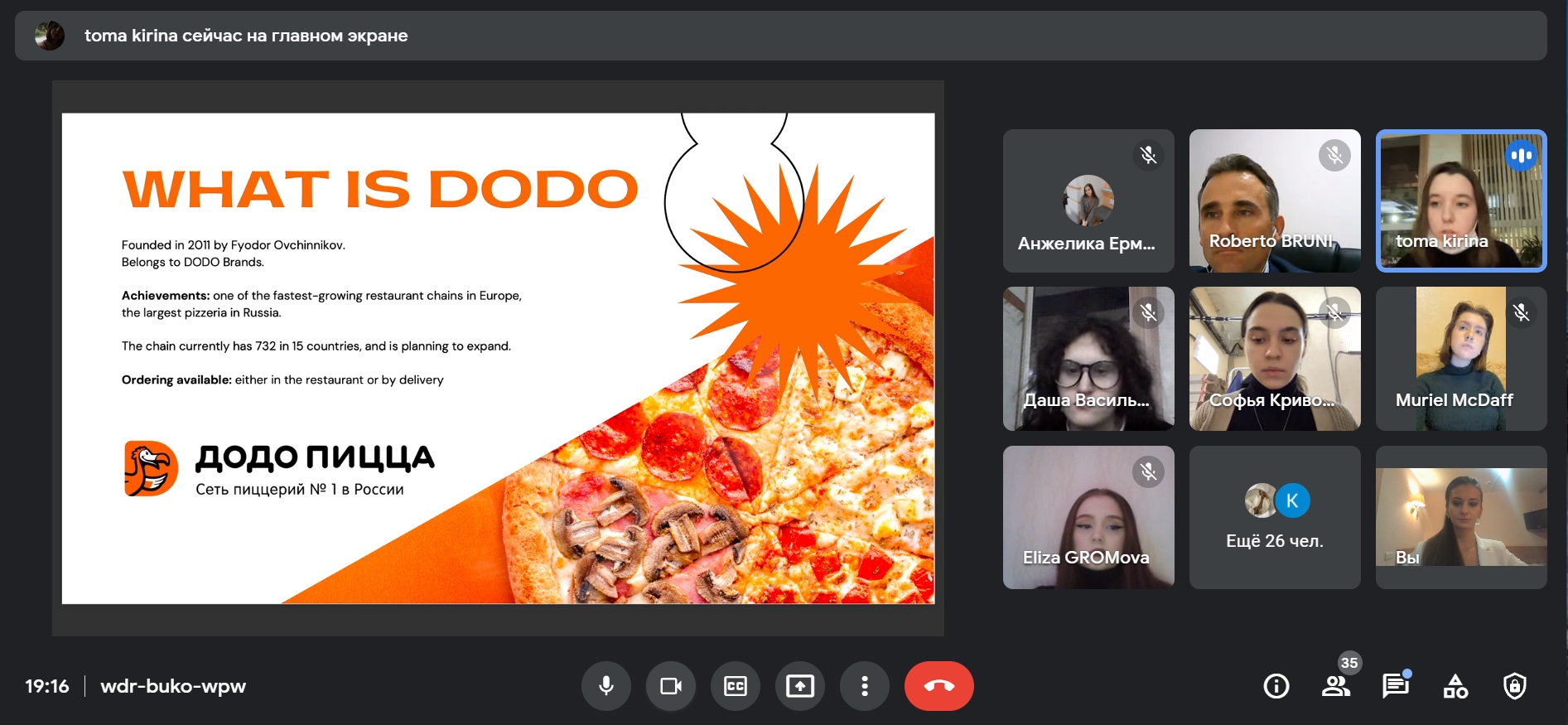This screenshot has width=1568, height=725.
Task: Click the time 19:16
Action: click(47, 686)
